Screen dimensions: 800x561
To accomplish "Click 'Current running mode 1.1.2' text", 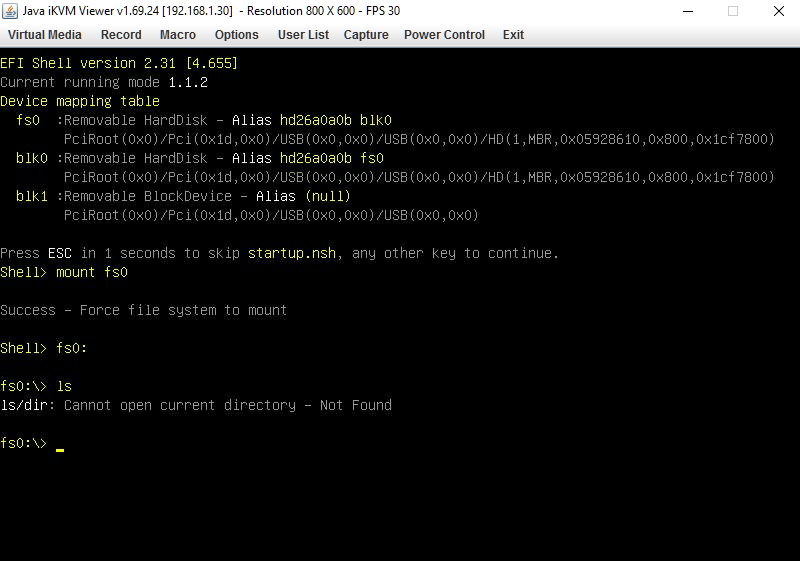I will (x=104, y=82).
